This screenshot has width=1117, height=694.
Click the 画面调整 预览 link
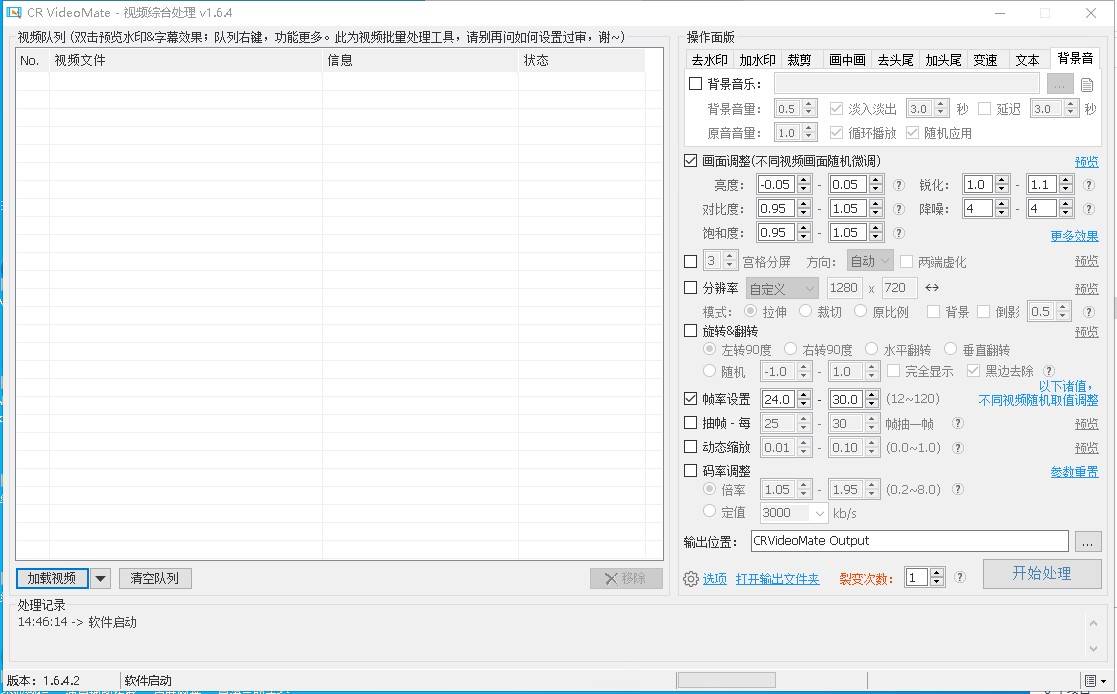pos(1086,162)
